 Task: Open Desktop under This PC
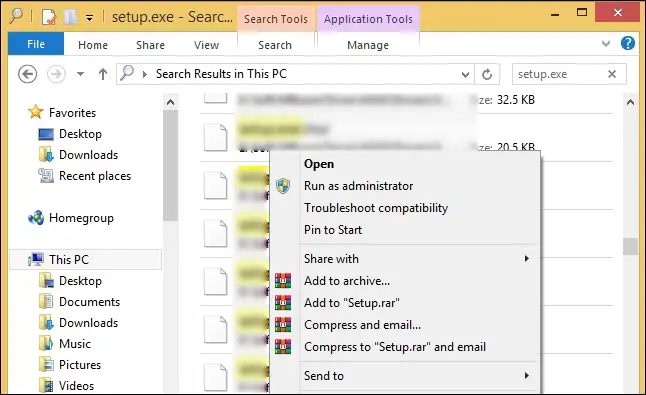click(x=80, y=281)
